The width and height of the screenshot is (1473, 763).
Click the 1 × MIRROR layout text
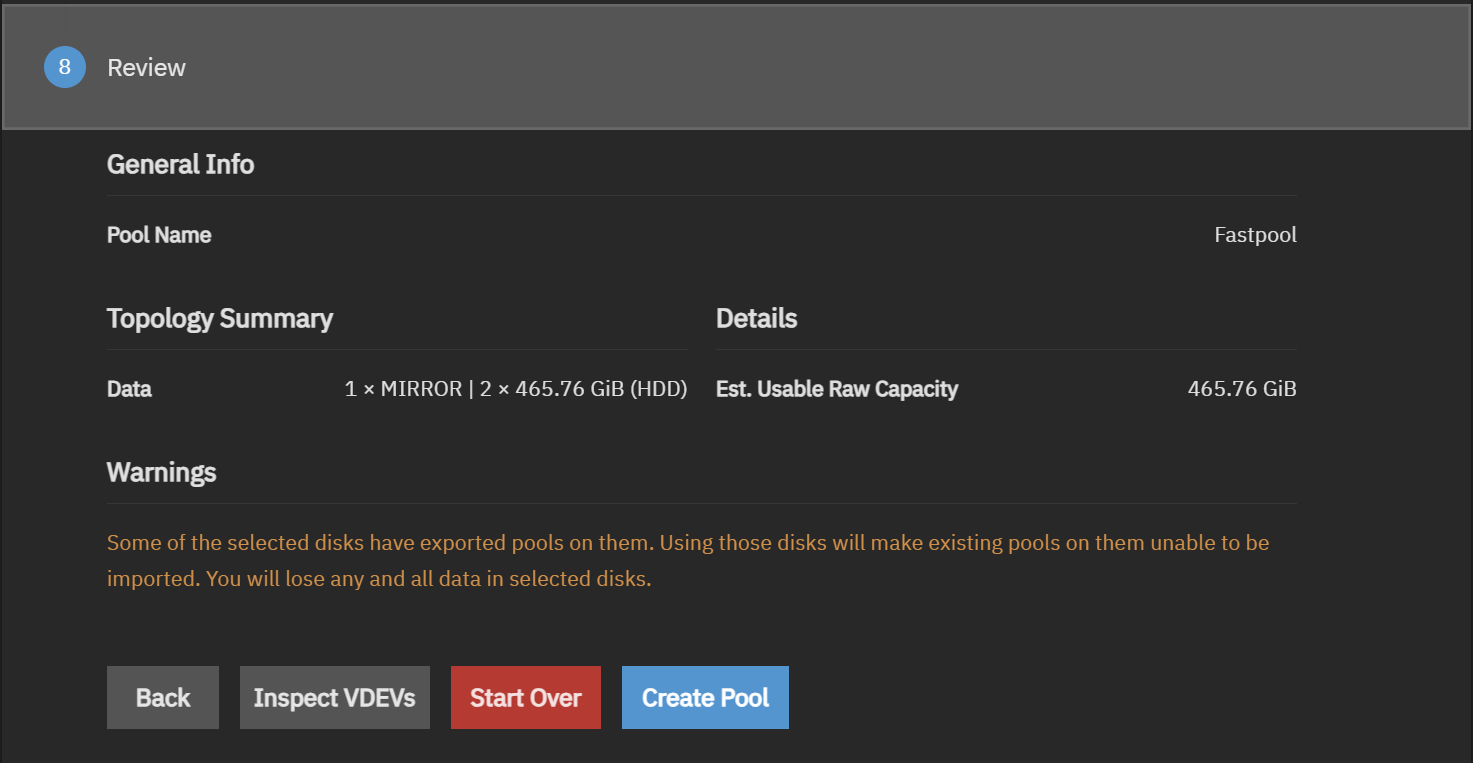[x=402, y=389]
